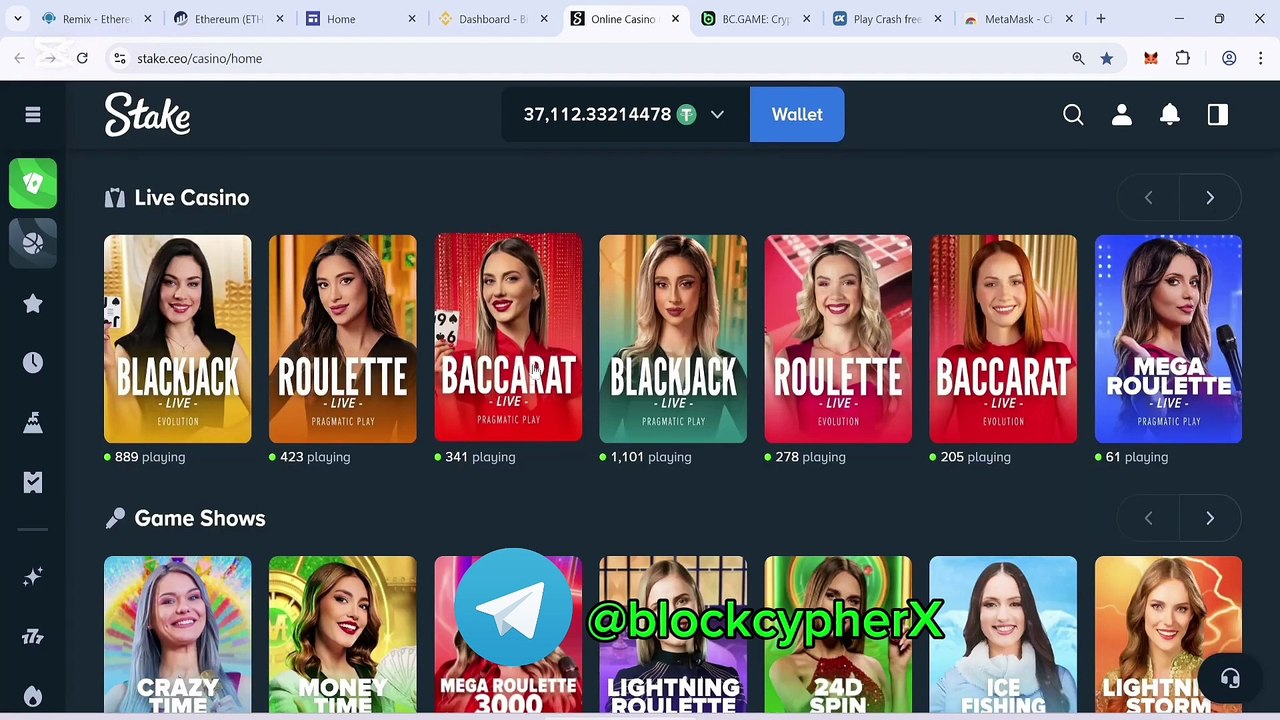1280x720 pixels.
Task: Open Ice Fishing game show
Action: point(1003,635)
